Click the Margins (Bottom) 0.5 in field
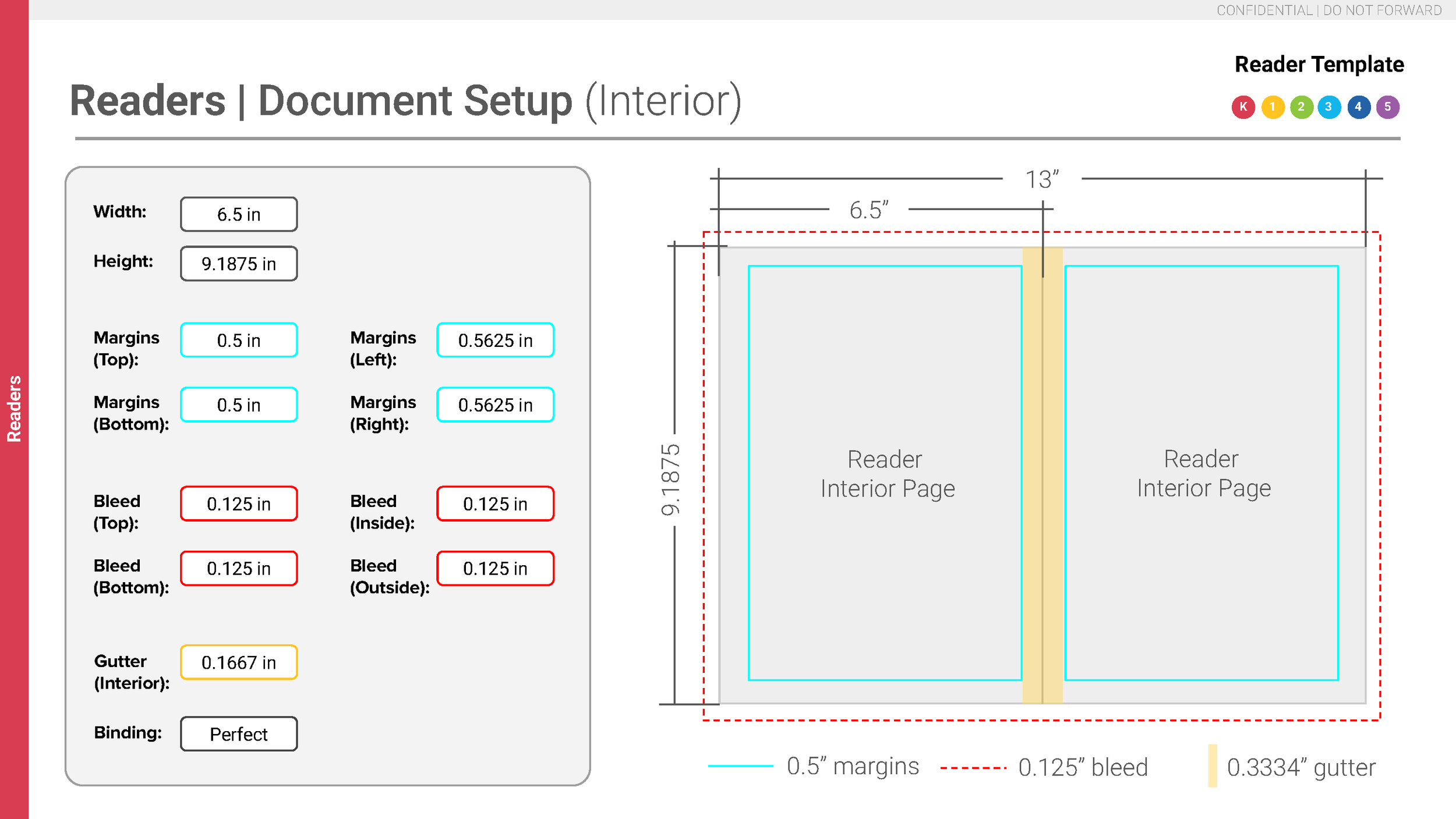This screenshot has height=819, width=1456. pyautogui.click(x=239, y=405)
